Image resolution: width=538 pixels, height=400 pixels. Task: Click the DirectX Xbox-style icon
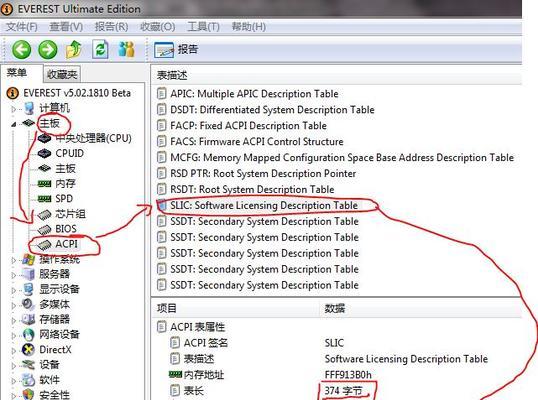tap(28, 350)
